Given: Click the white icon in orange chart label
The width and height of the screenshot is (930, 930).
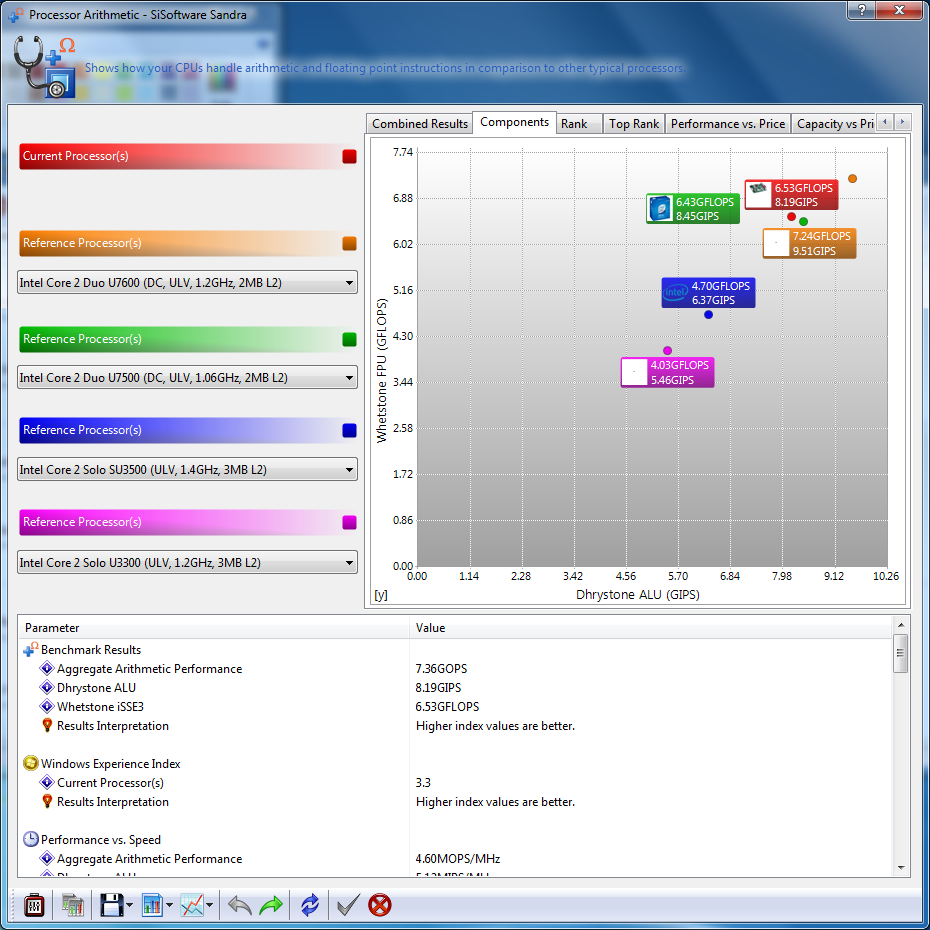Looking at the screenshot, I should coord(776,243).
